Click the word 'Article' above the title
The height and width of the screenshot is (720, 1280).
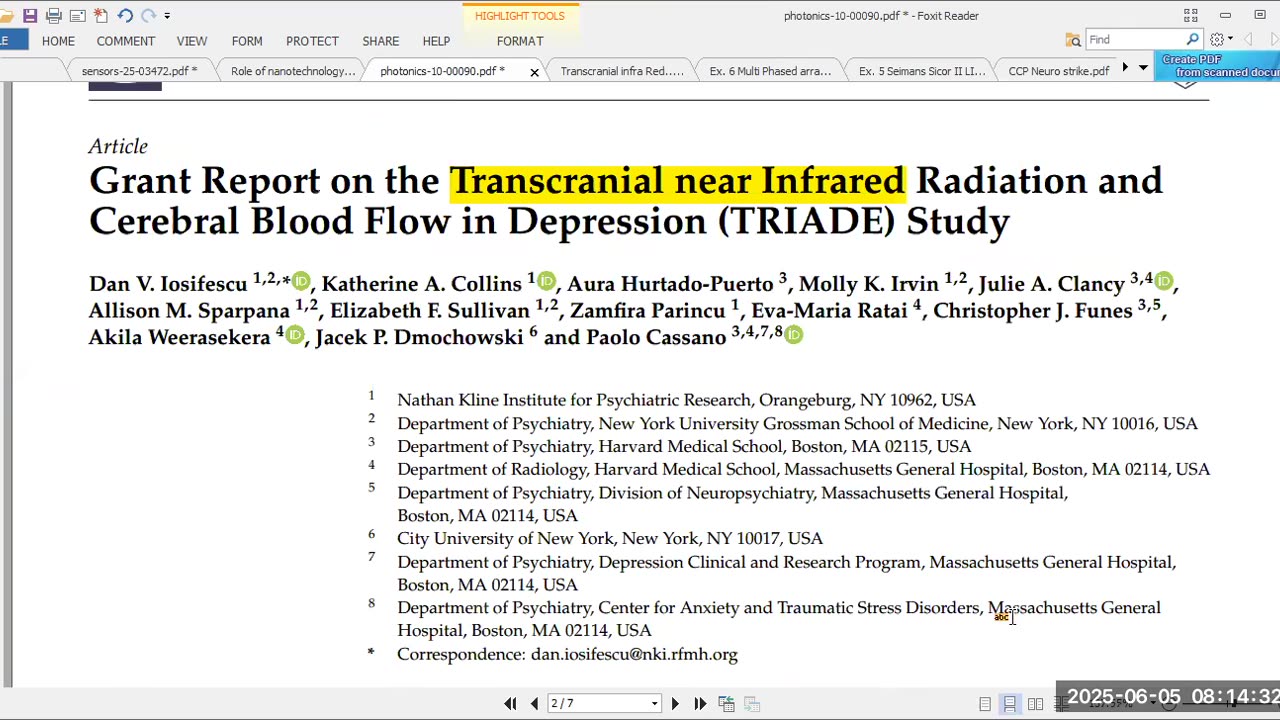tap(118, 147)
